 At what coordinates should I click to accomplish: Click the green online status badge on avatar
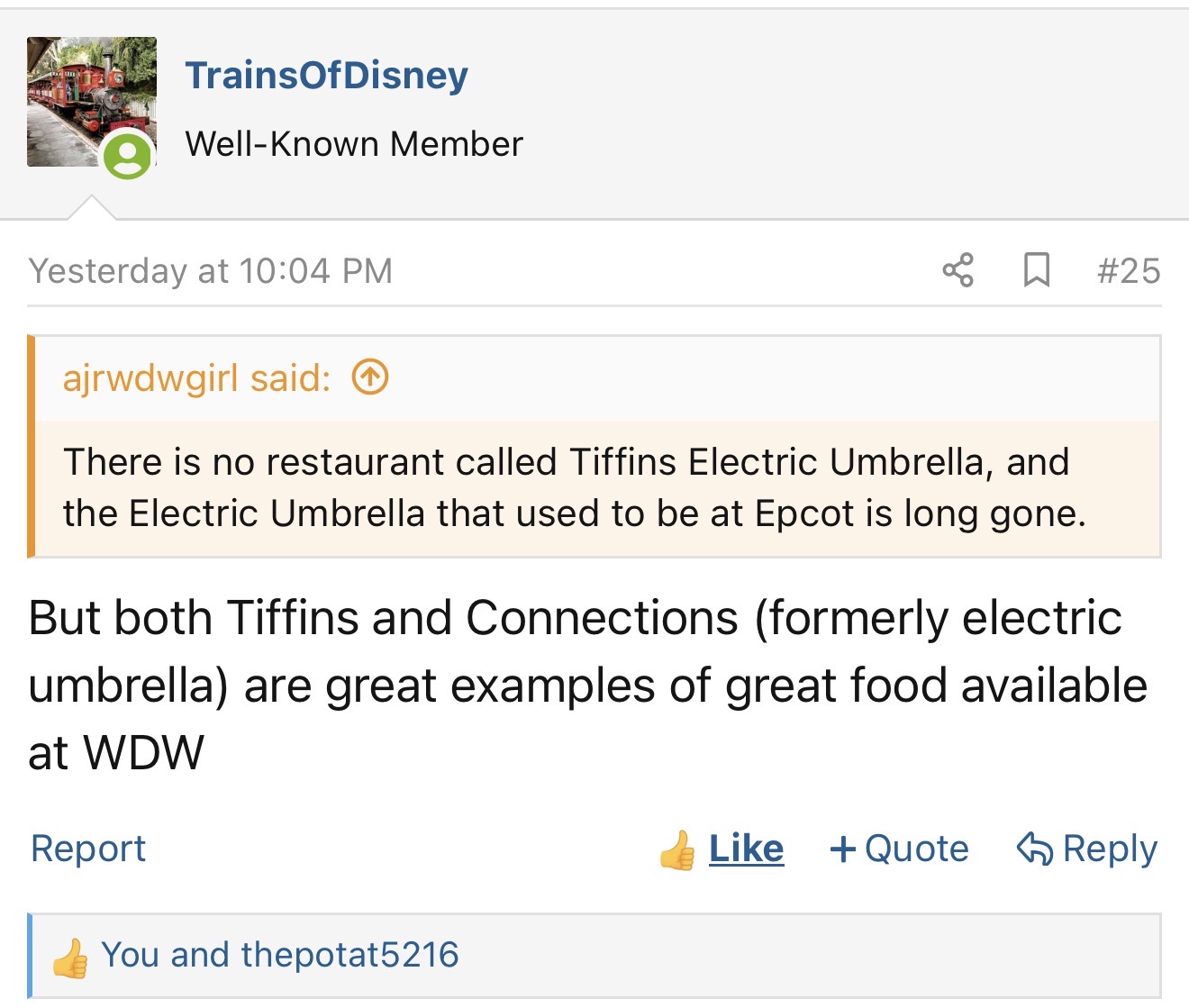pyautogui.click(x=127, y=156)
